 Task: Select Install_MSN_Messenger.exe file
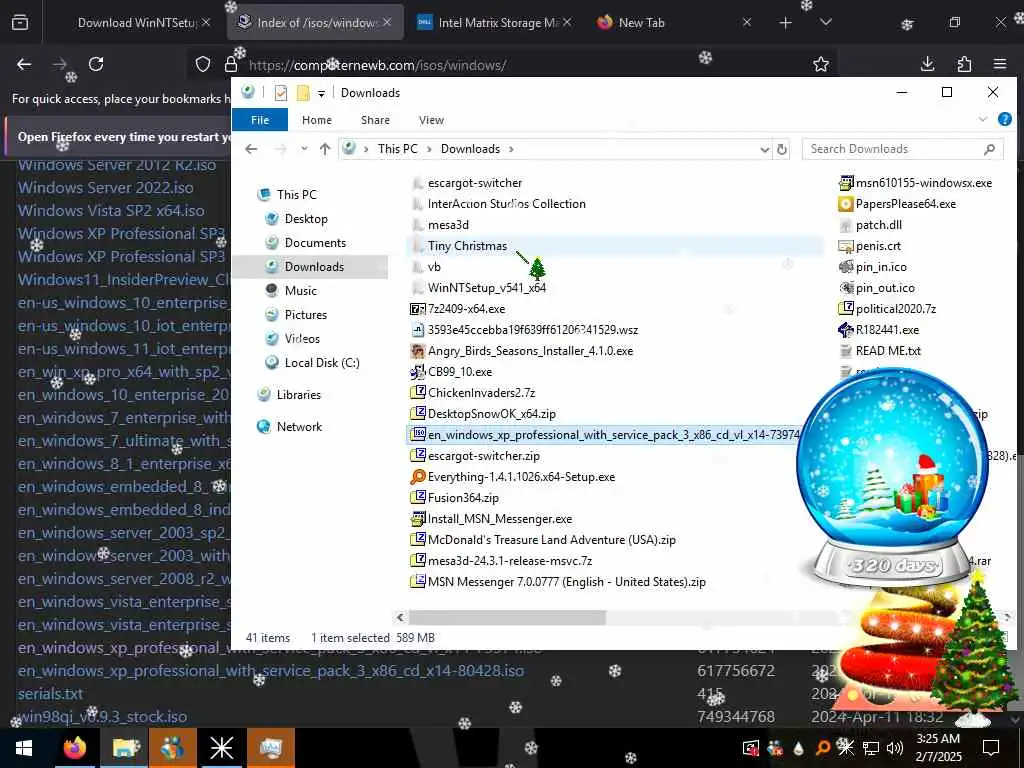click(500, 519)
